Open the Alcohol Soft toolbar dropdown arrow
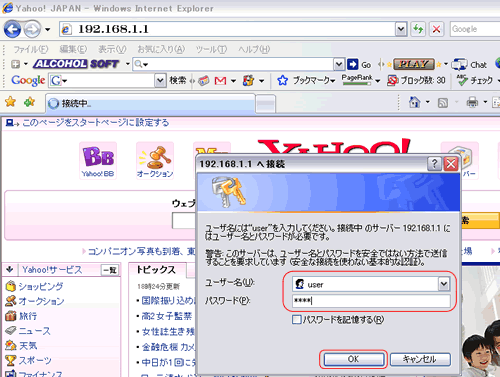500x377 pixels. point(127,64)
